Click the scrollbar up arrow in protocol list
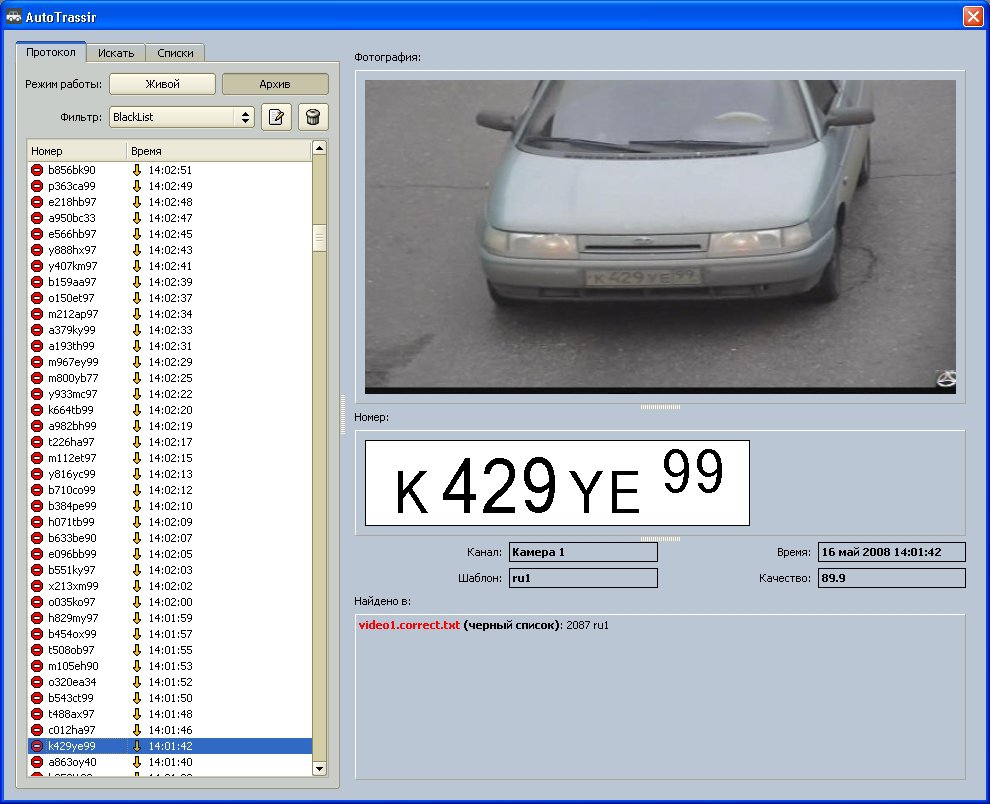 point(320,148)
